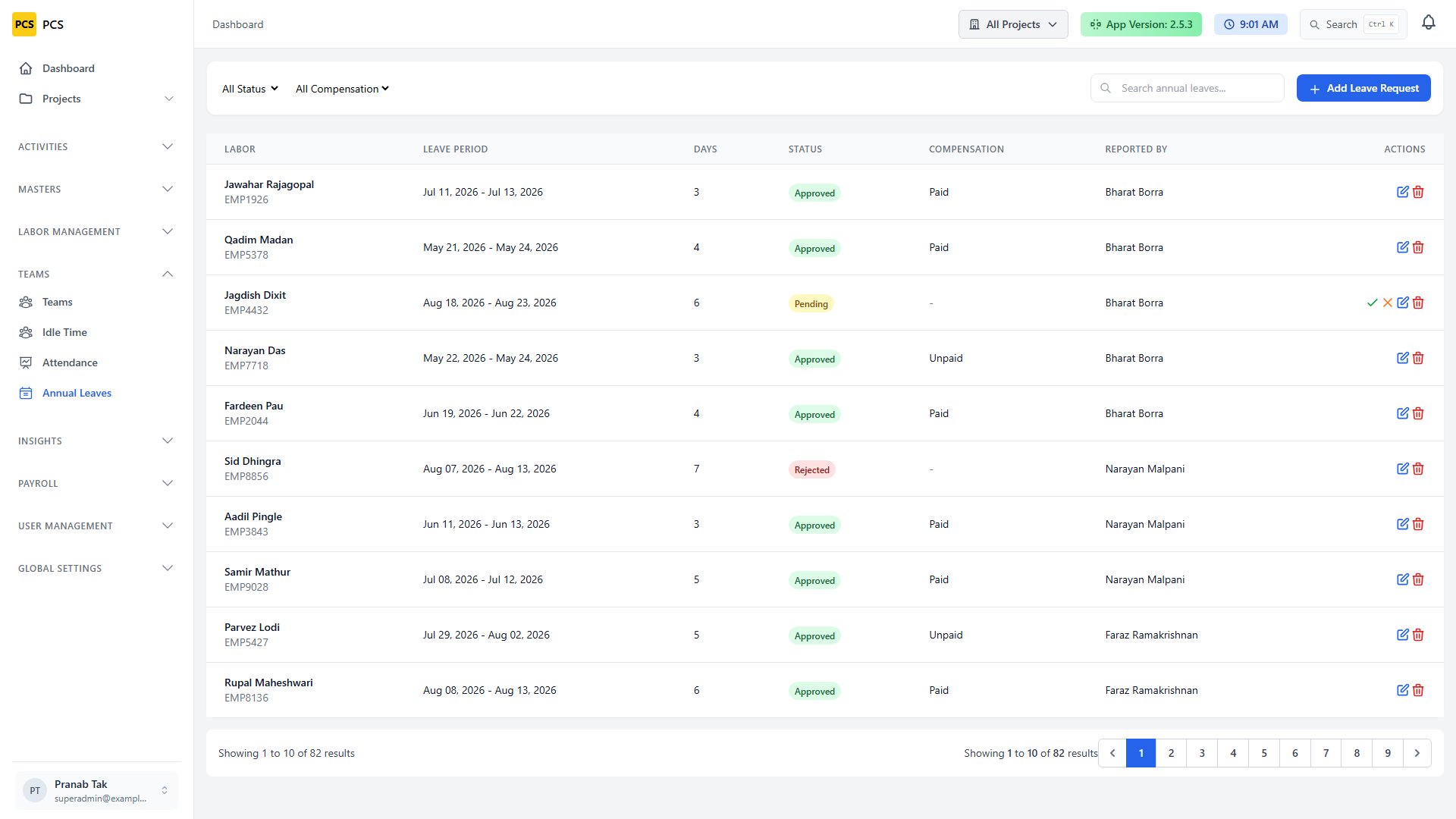Open the All Compensation filter dropdown
The width and height of the screenshot is (1456, 819).
342,89
